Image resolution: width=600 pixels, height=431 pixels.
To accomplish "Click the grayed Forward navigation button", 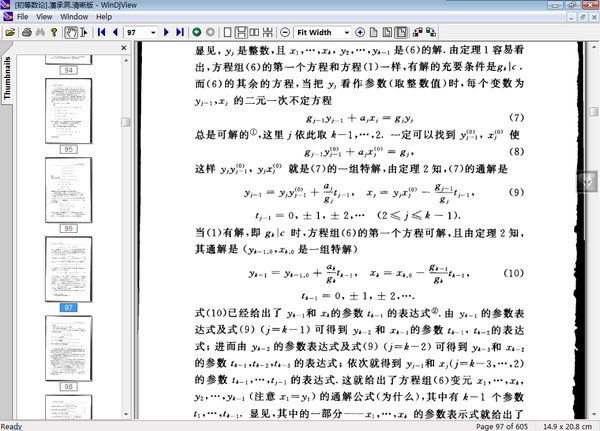I will coord(210,33).
